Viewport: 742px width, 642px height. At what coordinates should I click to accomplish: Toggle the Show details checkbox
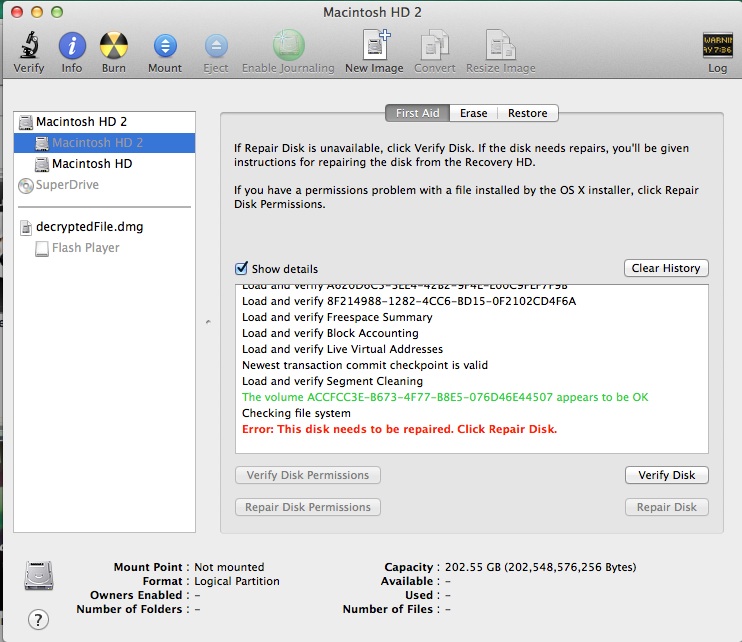tap(241, 268)
